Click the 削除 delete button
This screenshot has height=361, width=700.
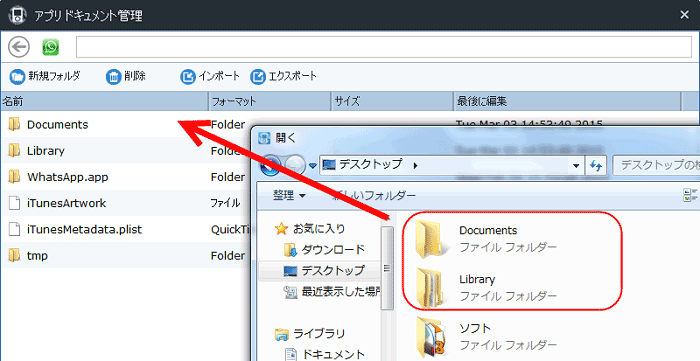pyautogui.click(x=126, y=76)
